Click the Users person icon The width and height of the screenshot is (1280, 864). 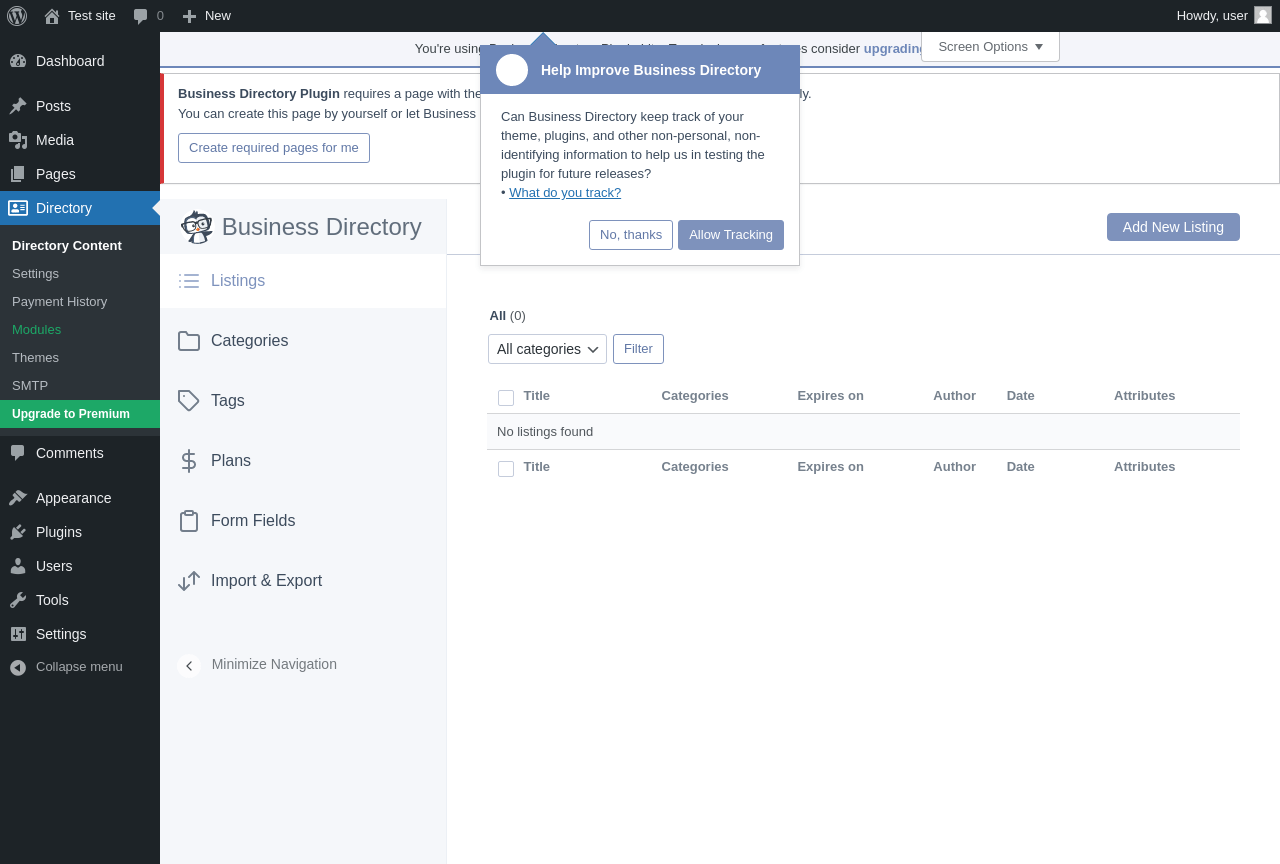[18, 566]
